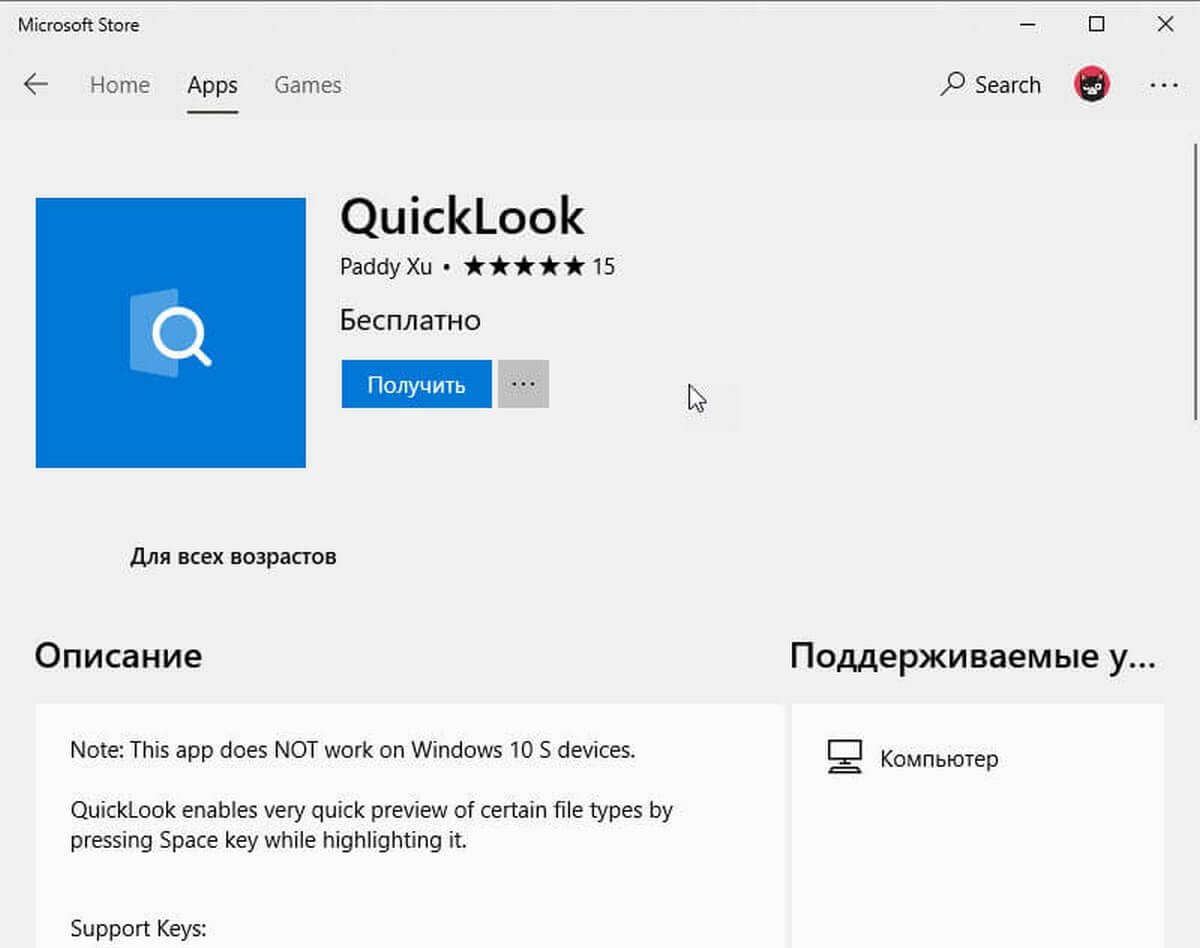Viewport: 1200px width, 948px height.
Task: Click the Компьютер label
Action: tap(939, 759)
